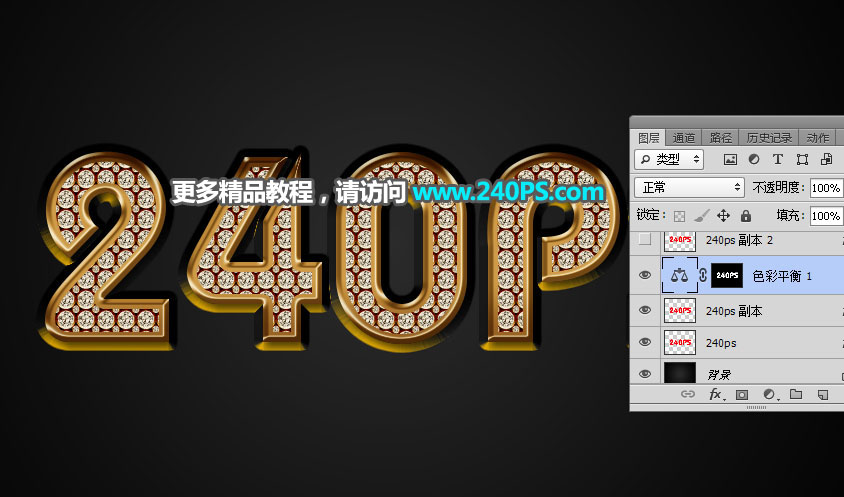This screenshot has width=844, height=497.
Task: Lock position move icon
Action: pyautogui.click(x=723, y=216)
